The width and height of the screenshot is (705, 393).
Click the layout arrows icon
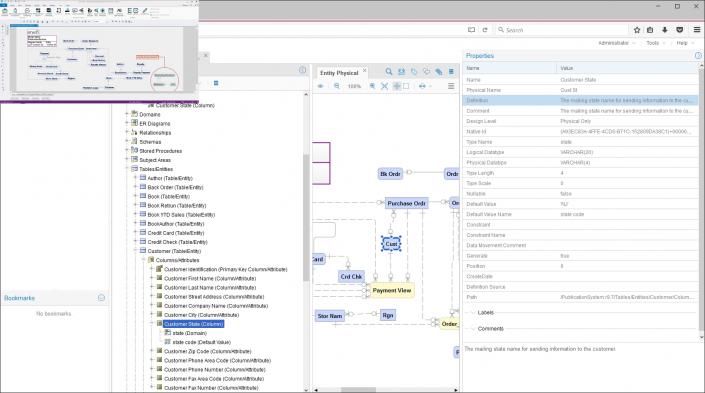(x=422, y=86)
